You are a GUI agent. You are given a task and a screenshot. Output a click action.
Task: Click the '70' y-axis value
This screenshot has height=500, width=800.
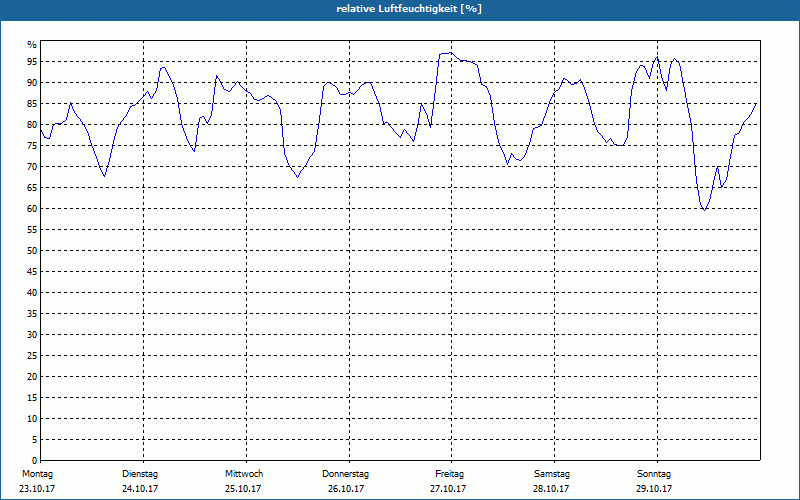pyautogui.click(x=32, y=167)
